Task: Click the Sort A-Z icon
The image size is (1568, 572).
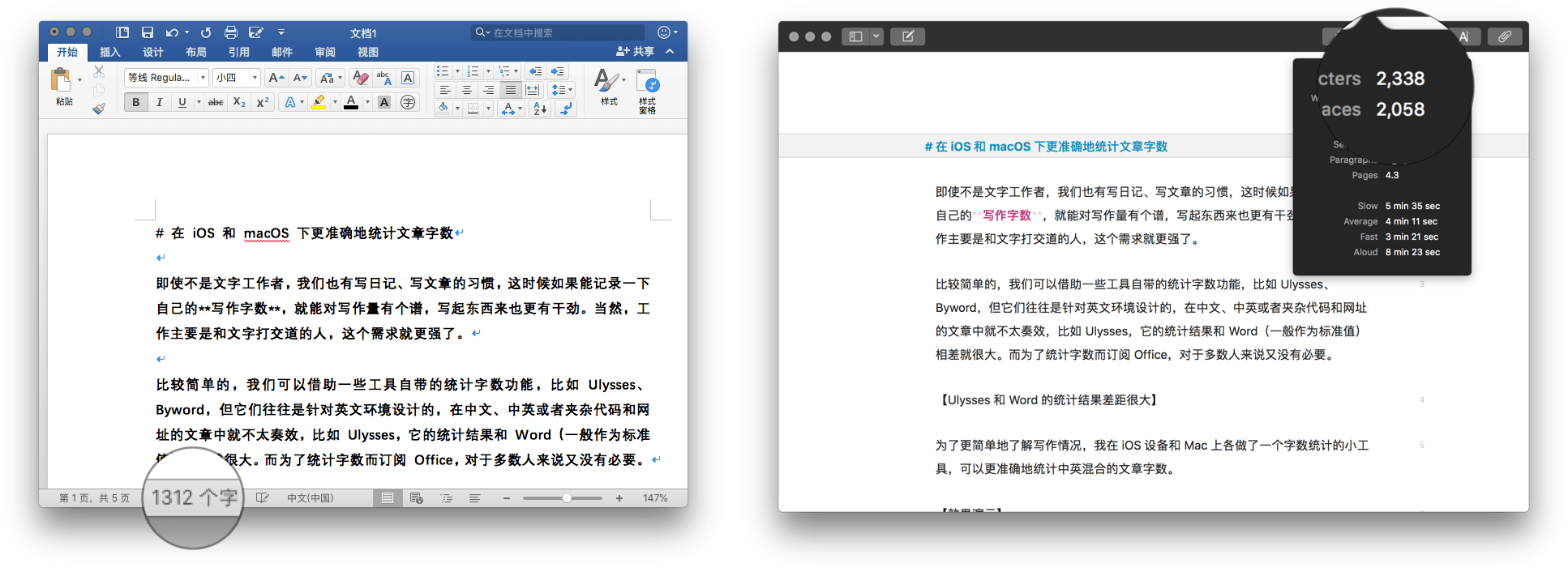Action: click(x=540, y=109)
